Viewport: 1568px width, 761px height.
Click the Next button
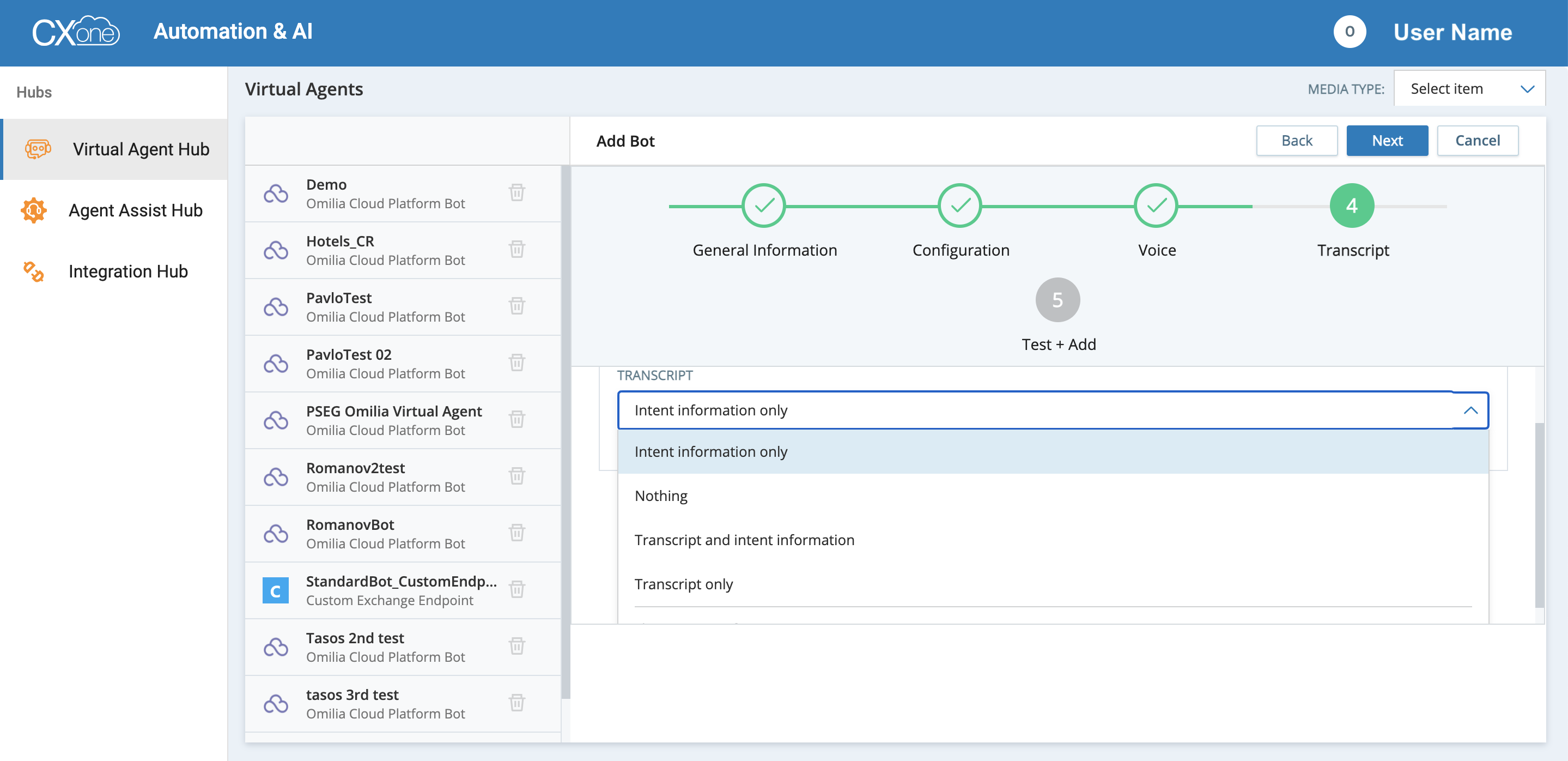coord(1387,141)
